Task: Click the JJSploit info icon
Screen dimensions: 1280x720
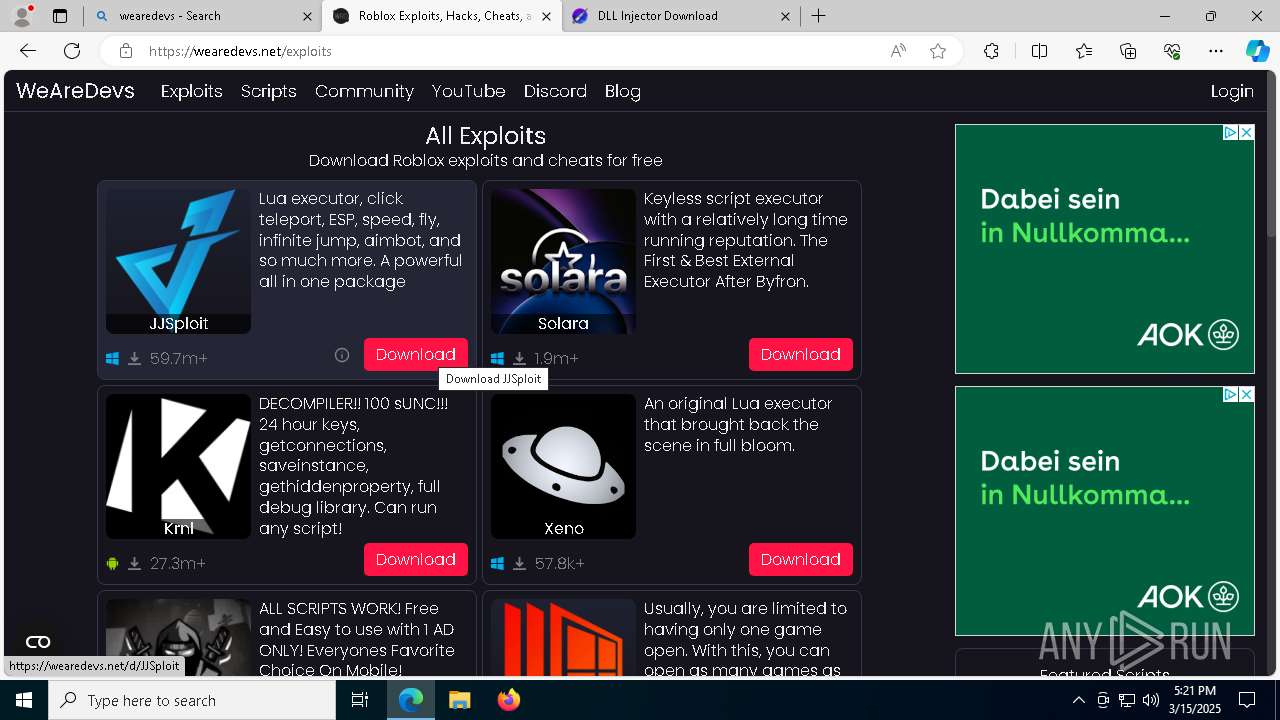Action: point(342,355)
